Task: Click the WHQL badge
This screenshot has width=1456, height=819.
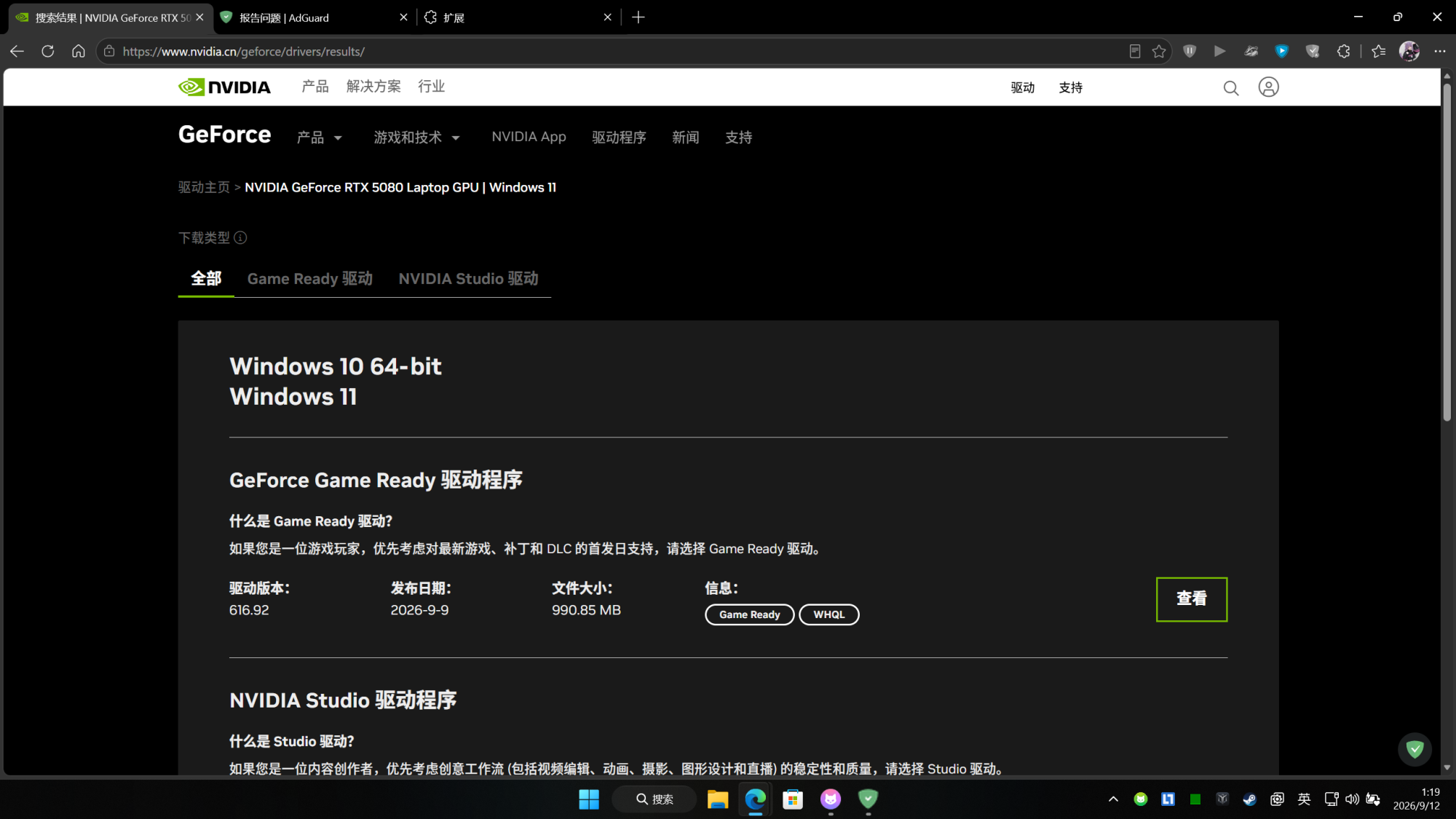Action: click(x=829, y=614)
